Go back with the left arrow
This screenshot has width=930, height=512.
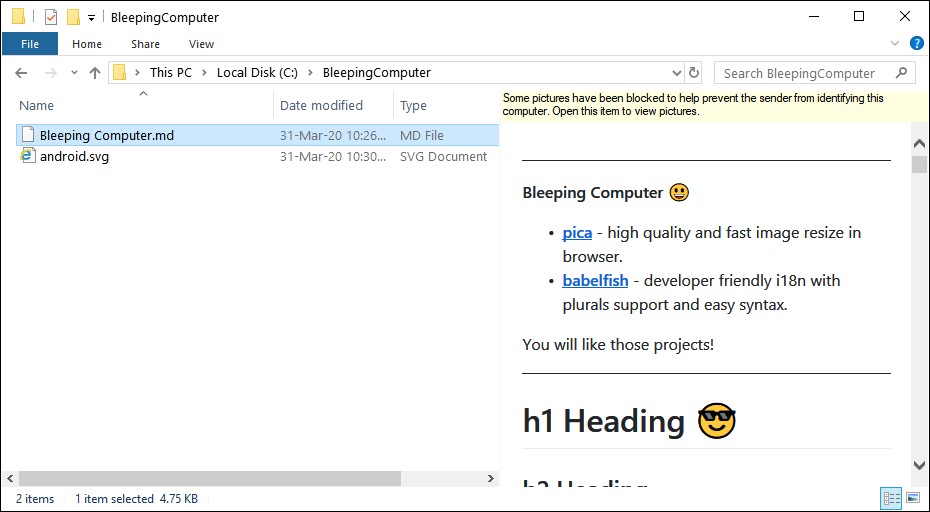point(21,73)
